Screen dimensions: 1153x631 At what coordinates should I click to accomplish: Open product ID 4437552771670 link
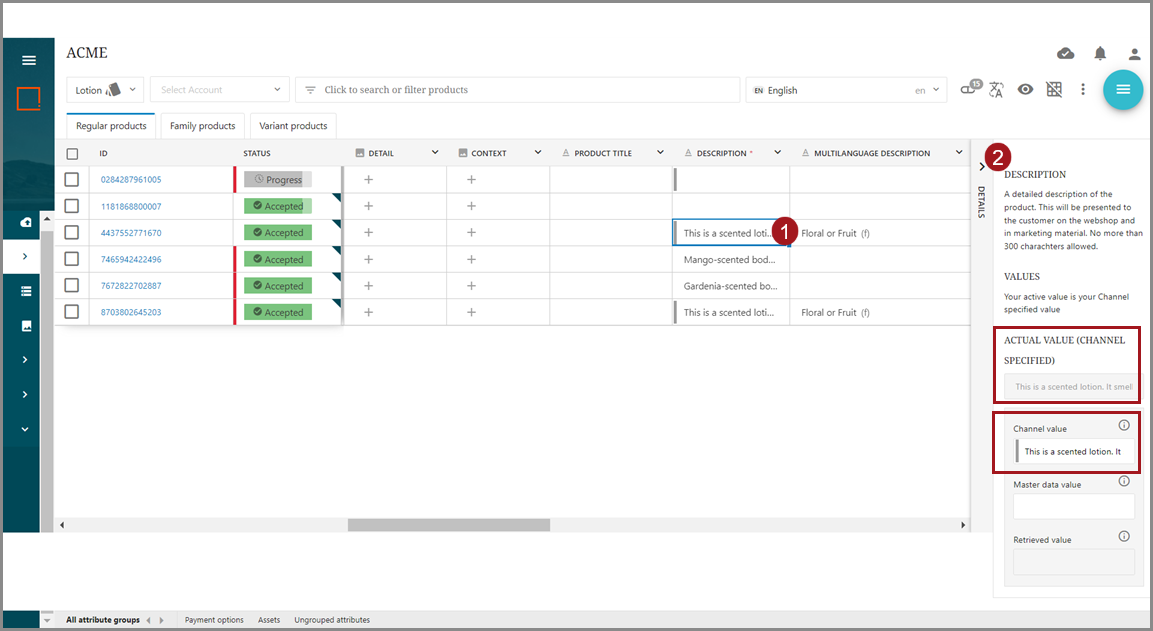(x=131, y=233)
